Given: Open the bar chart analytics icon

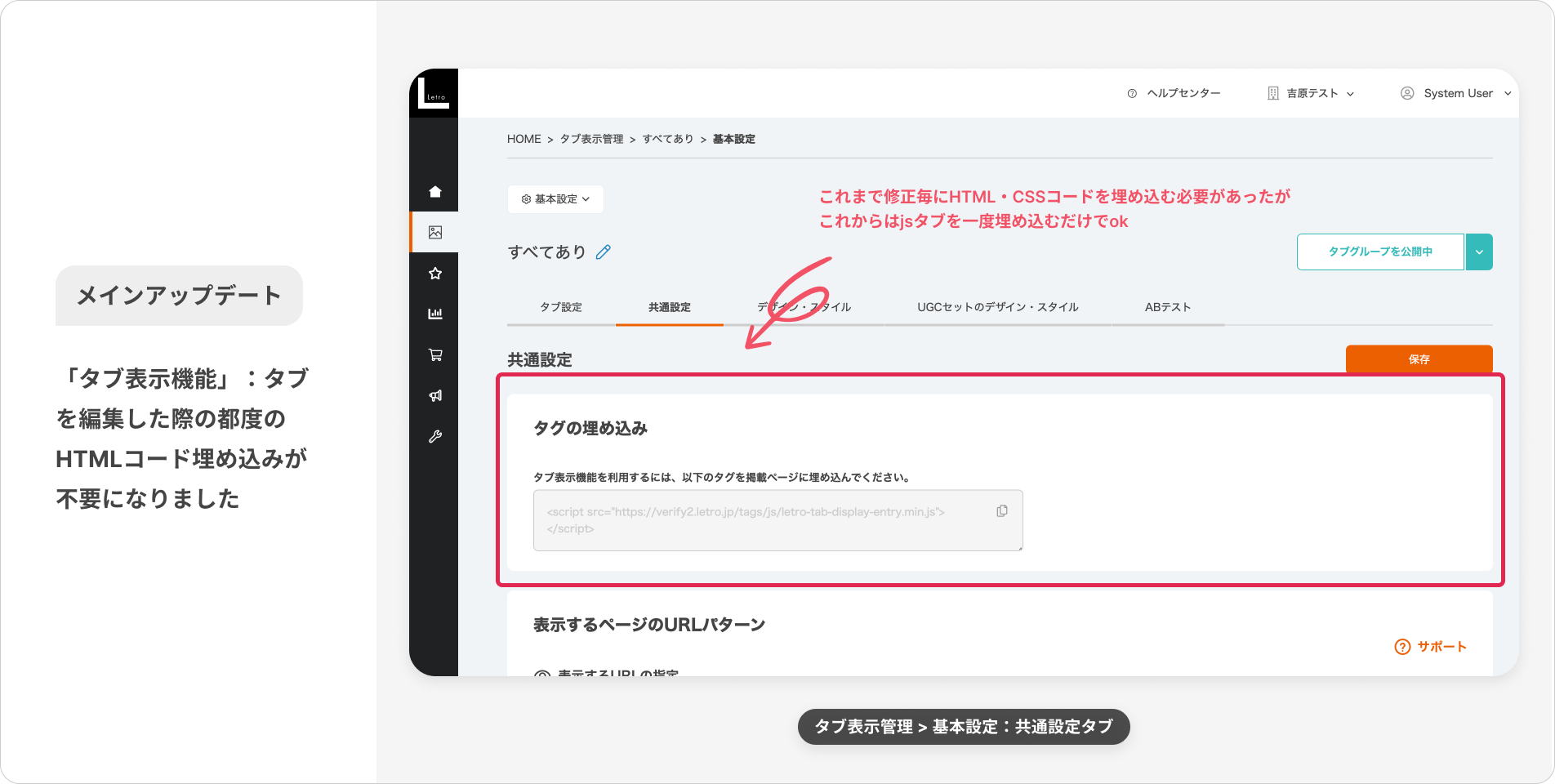Looking at the screenshot, I should point(435,314).
